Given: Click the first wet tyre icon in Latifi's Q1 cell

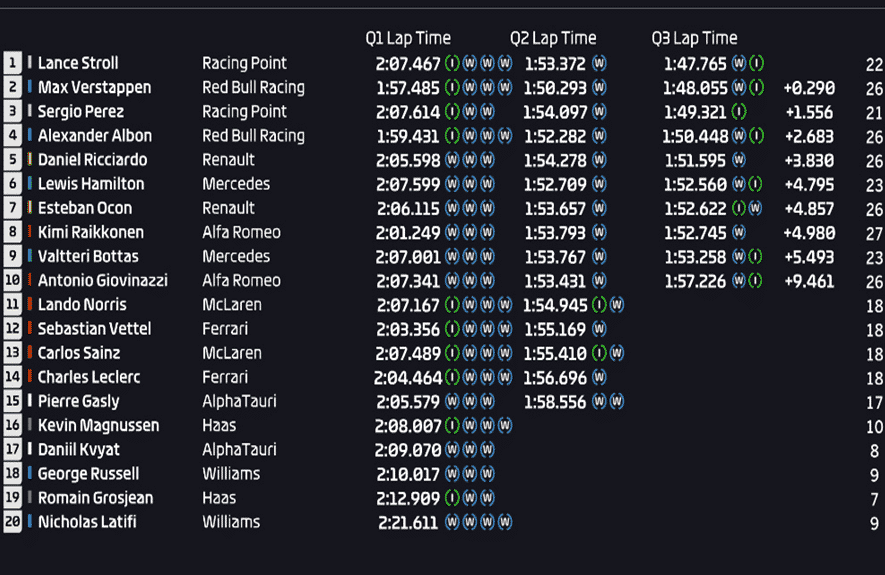Looking at the screenshot, I should click(452, 522).
